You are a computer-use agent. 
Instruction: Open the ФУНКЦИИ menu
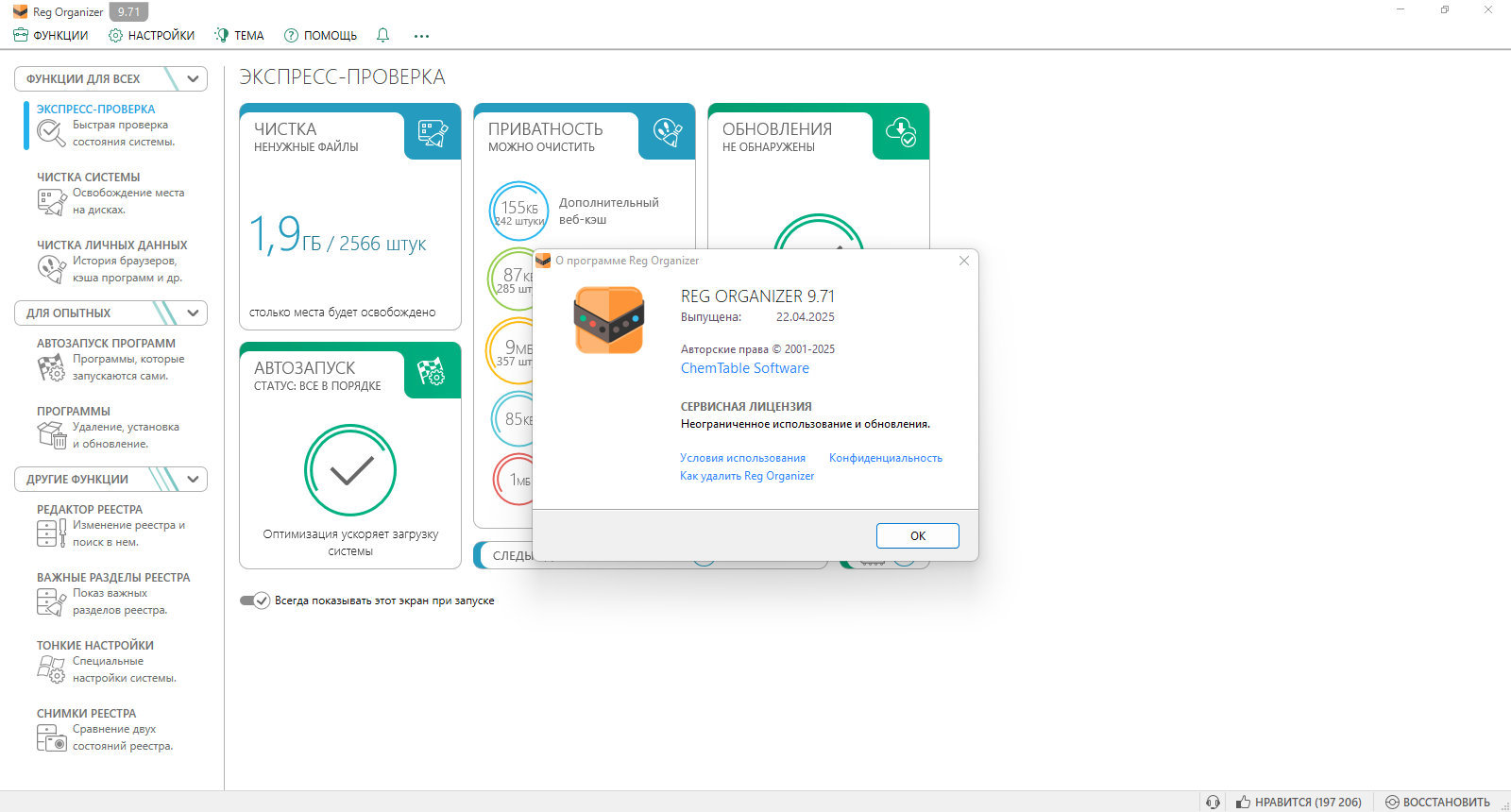tap(51, 35)
